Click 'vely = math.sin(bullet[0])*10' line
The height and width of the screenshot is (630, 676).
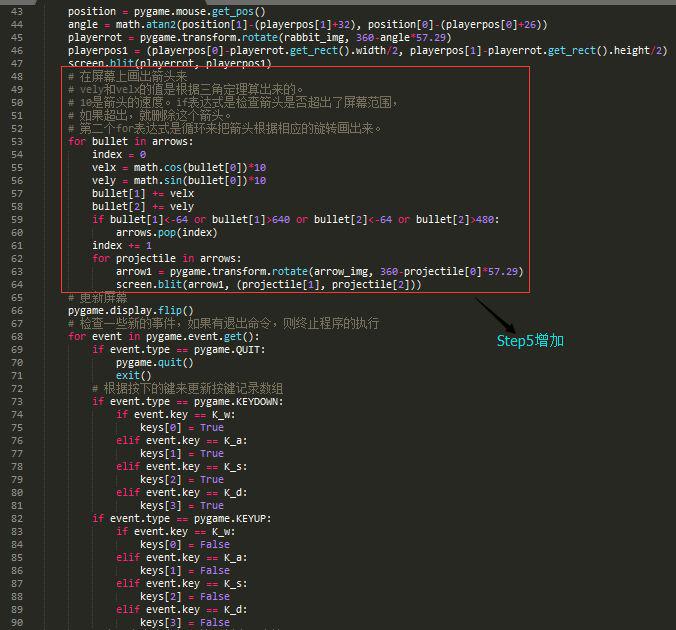click(179, 180)
